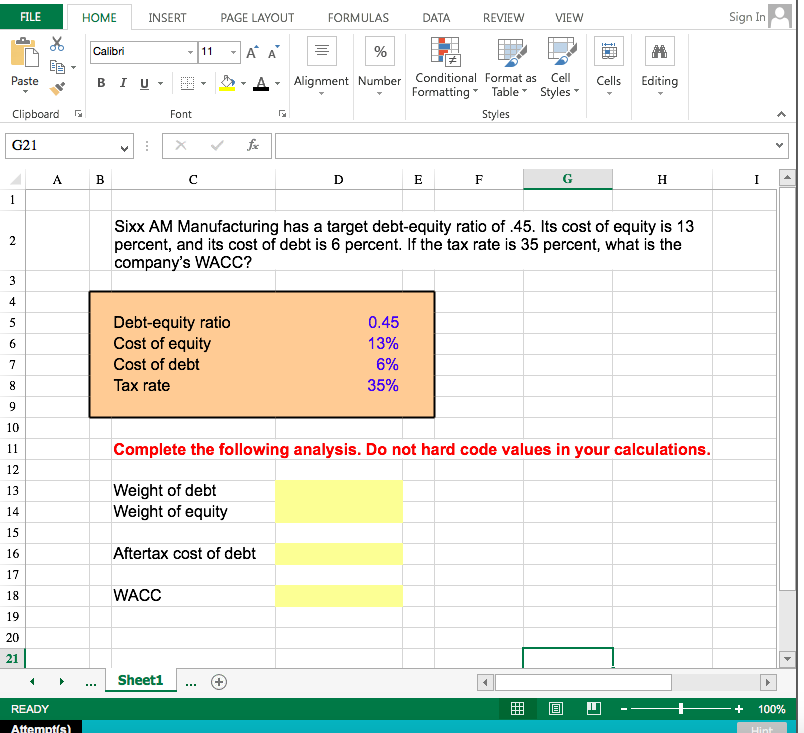Image resolution: width=804 pixels, height=733 pixels.
Task: Switch to Normal view icon
Action: [x=517, y=708]
